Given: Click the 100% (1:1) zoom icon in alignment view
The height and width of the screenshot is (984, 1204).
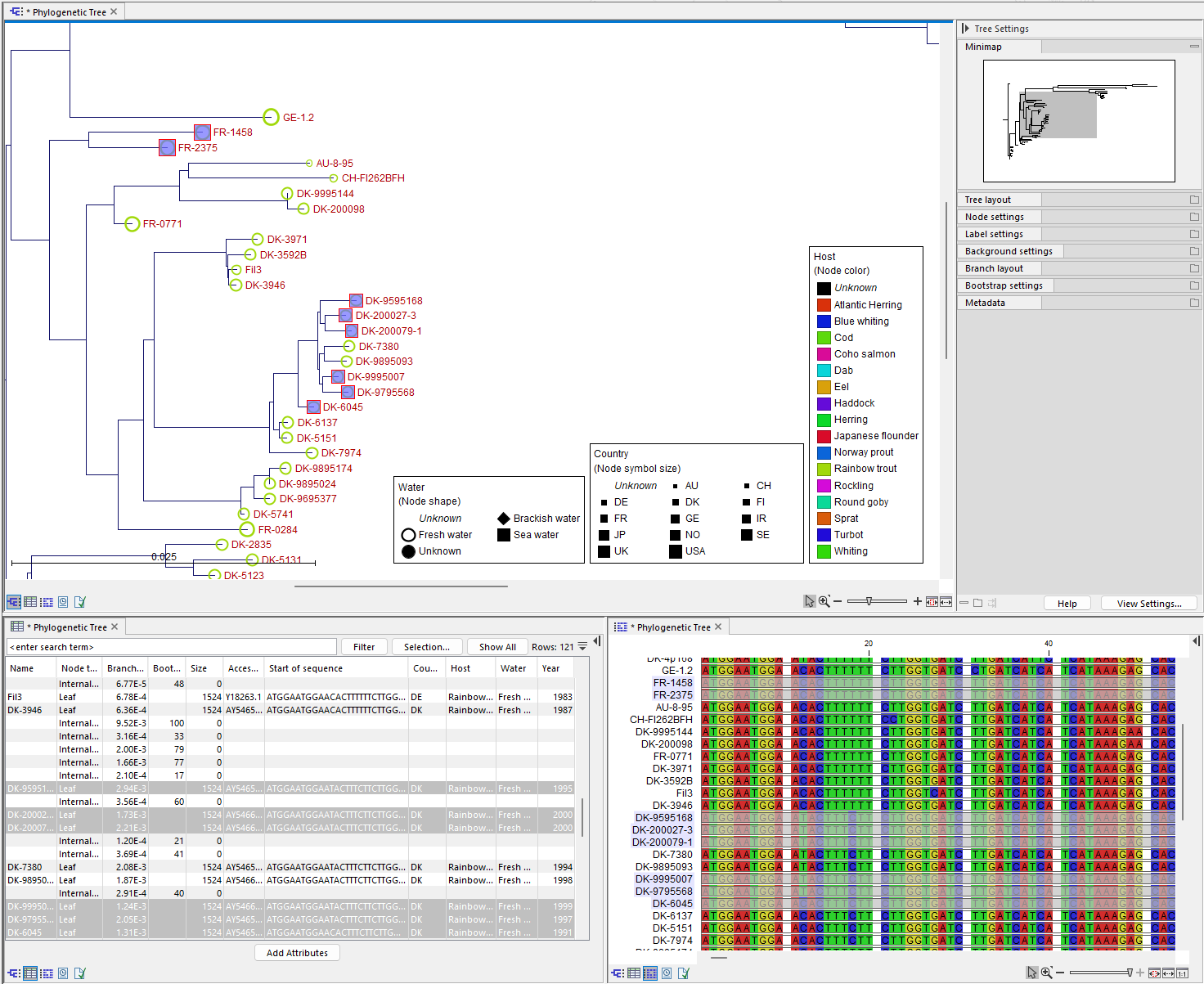Looking at the screenshot, I should pyautogui.click(x=1182, y=973).
